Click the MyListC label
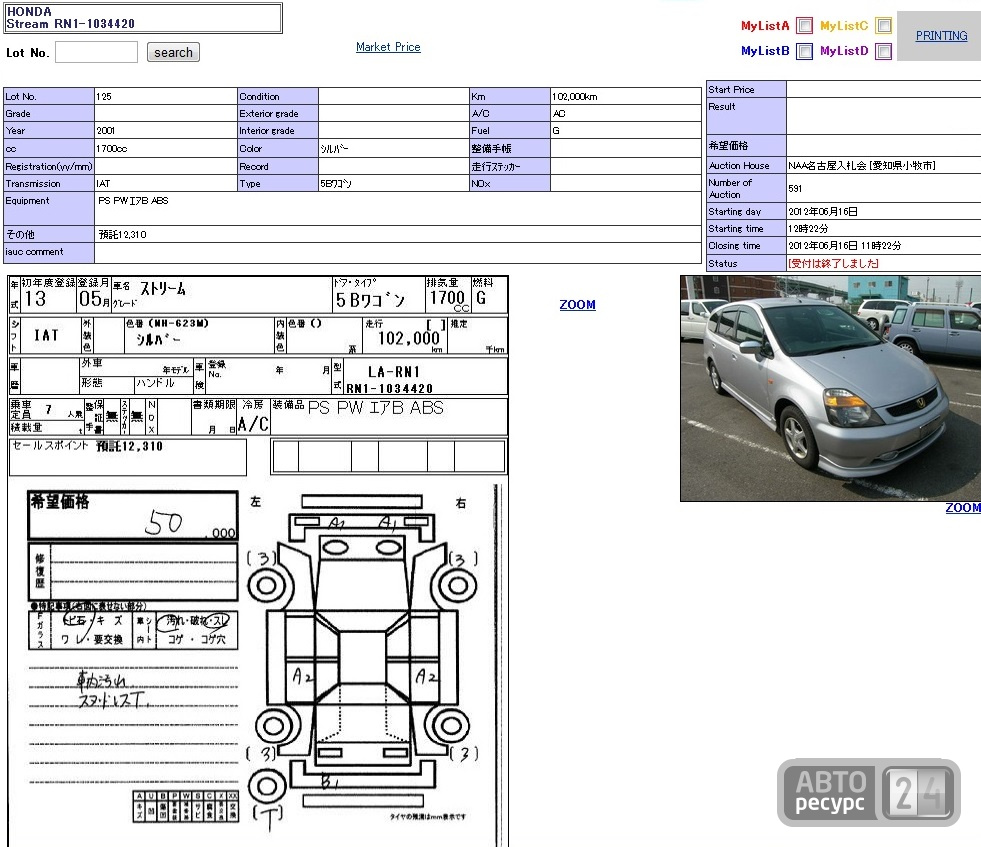Image resolution: width=981 pixels, height=847 pixels. click(x=844, y=26)
